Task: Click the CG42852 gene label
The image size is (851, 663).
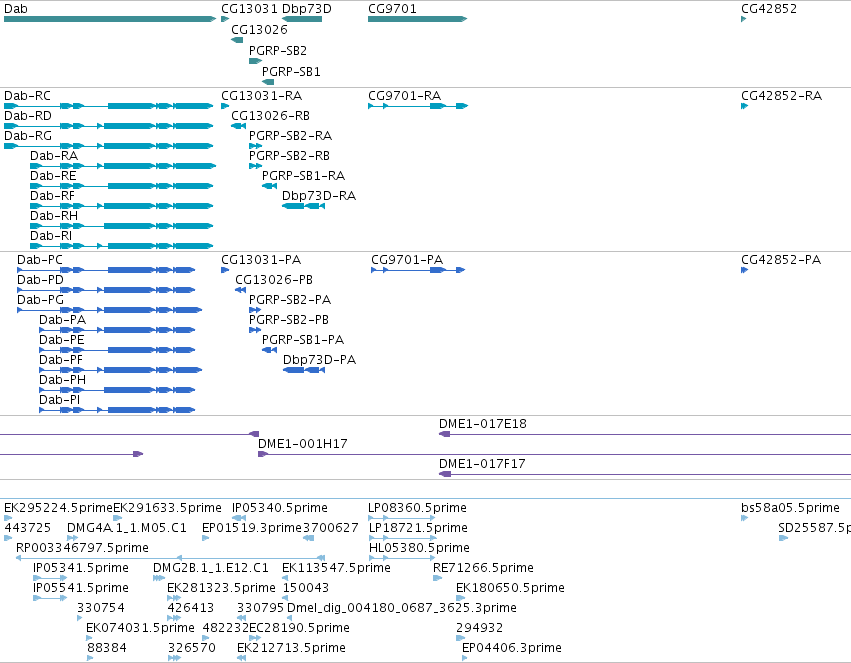Action: tap(769, 9)
